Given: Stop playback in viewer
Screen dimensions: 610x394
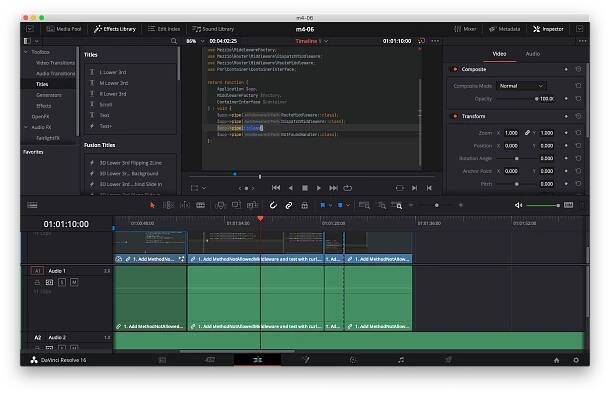Looking at the screenshot, I should 305,188.
